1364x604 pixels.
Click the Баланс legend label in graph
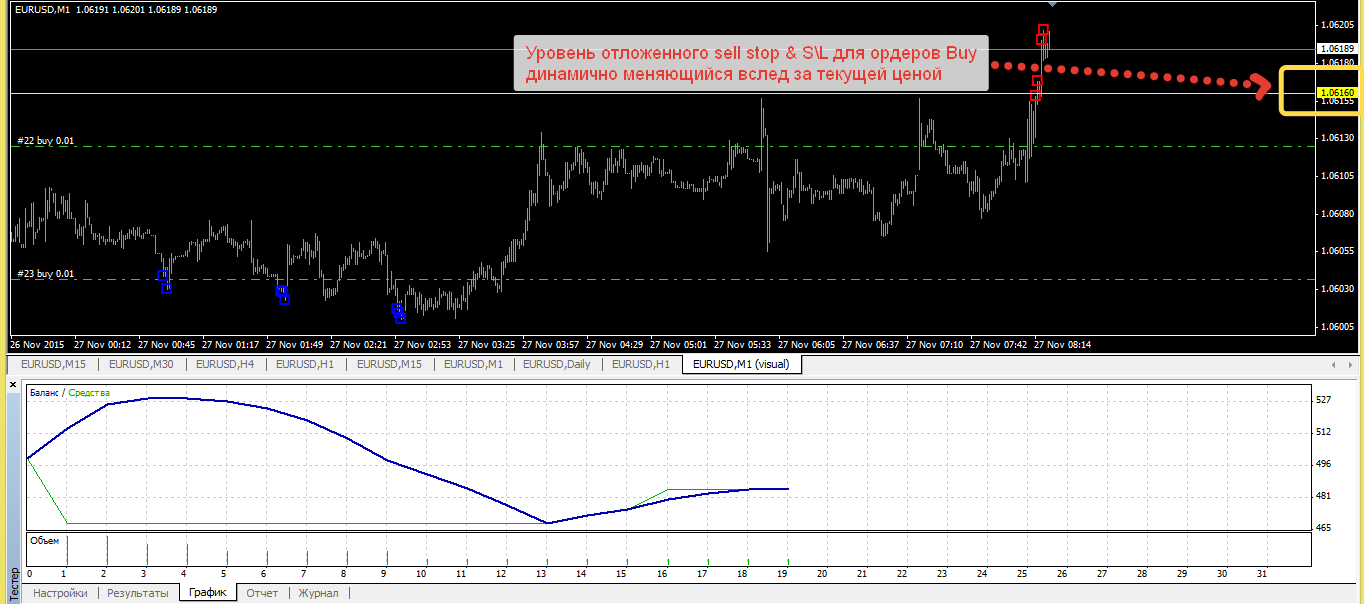(x=44, y=393)
